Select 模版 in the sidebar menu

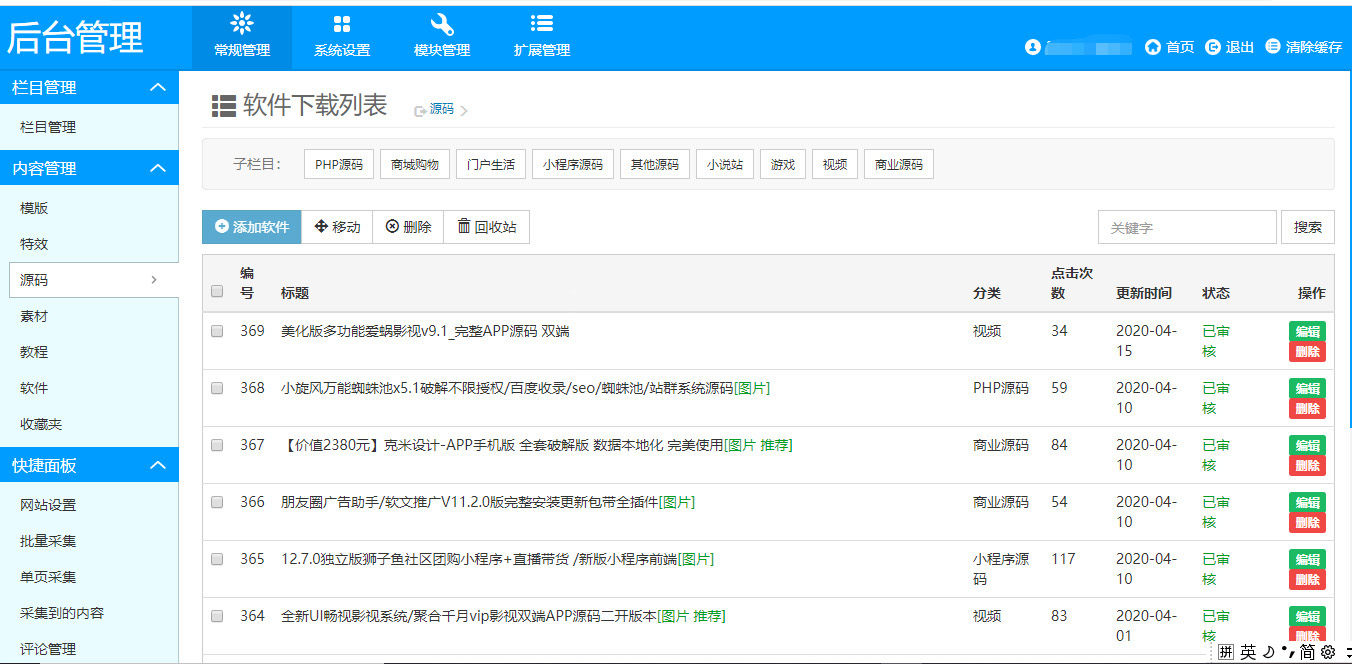pos(34,208)
